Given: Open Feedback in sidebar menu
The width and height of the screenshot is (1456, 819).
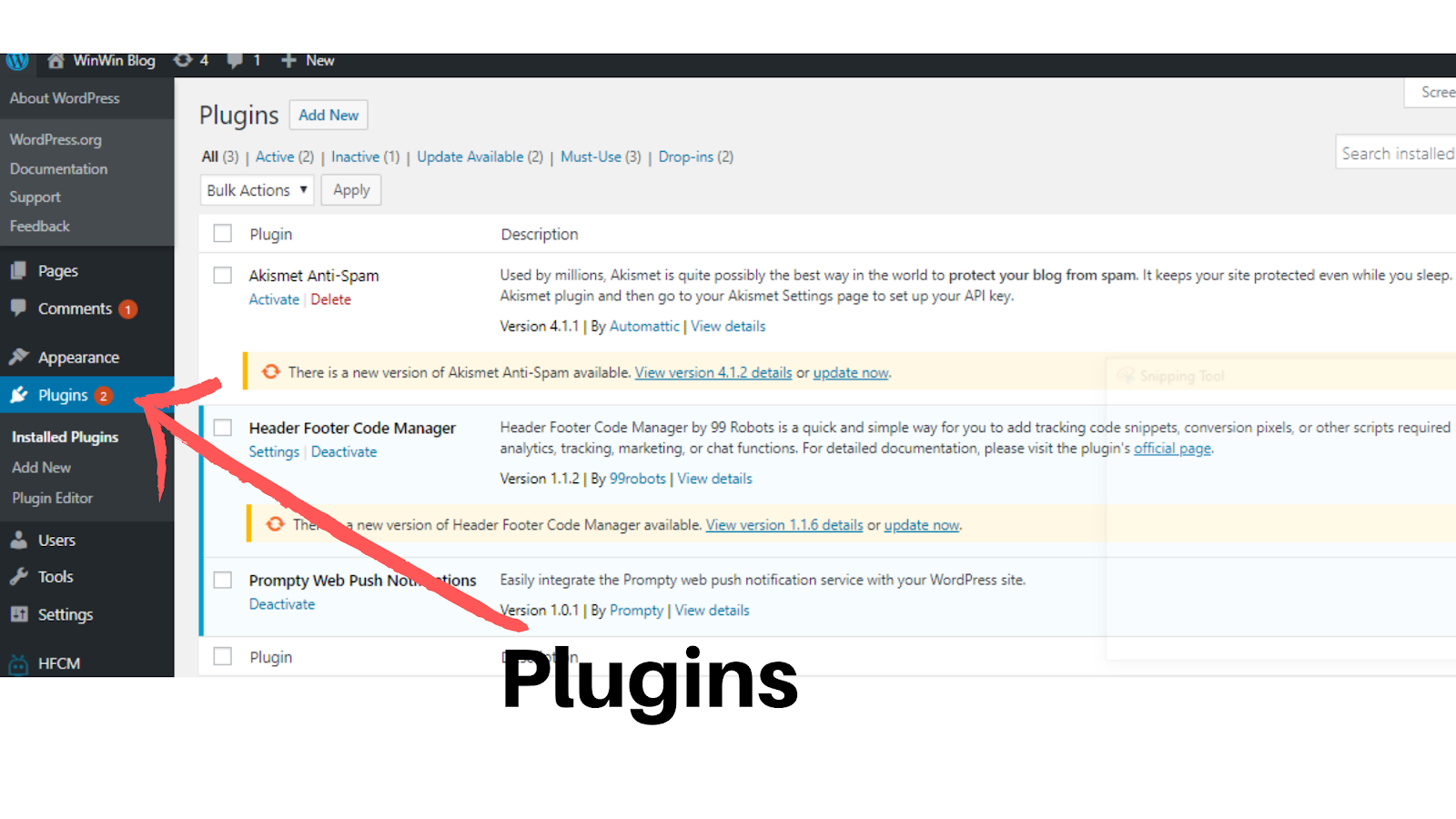Looking at the screenshot, I should (40, 226).
